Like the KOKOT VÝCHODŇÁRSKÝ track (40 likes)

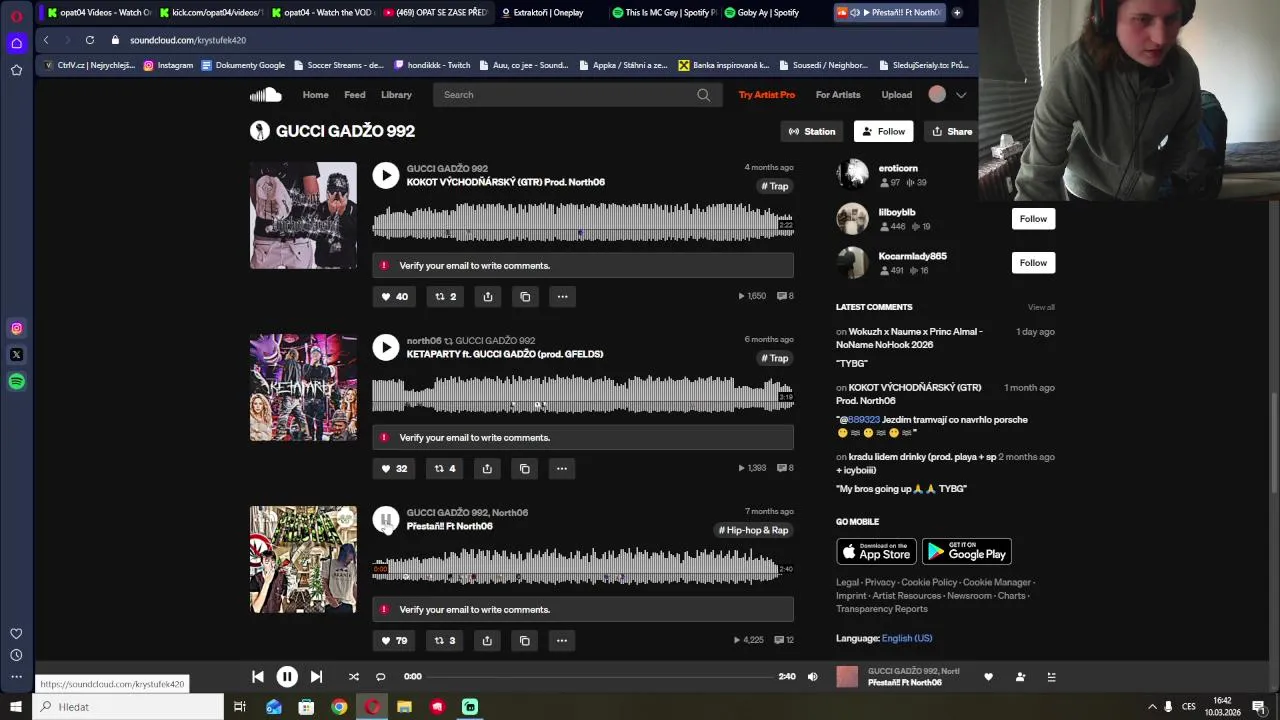coord(395,296)
